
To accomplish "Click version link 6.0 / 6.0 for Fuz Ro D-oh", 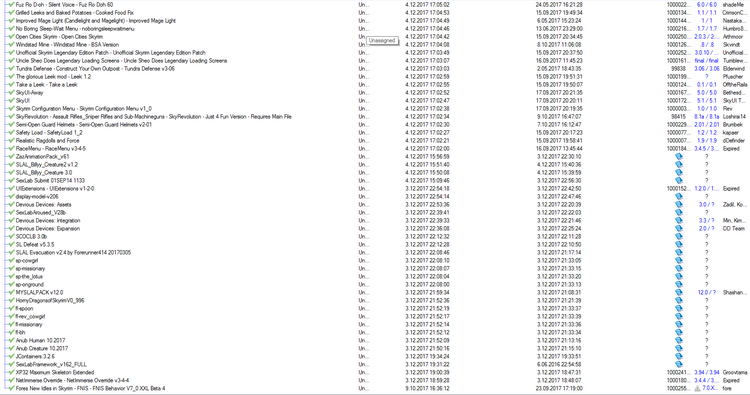I will click(x=706, y=4).
